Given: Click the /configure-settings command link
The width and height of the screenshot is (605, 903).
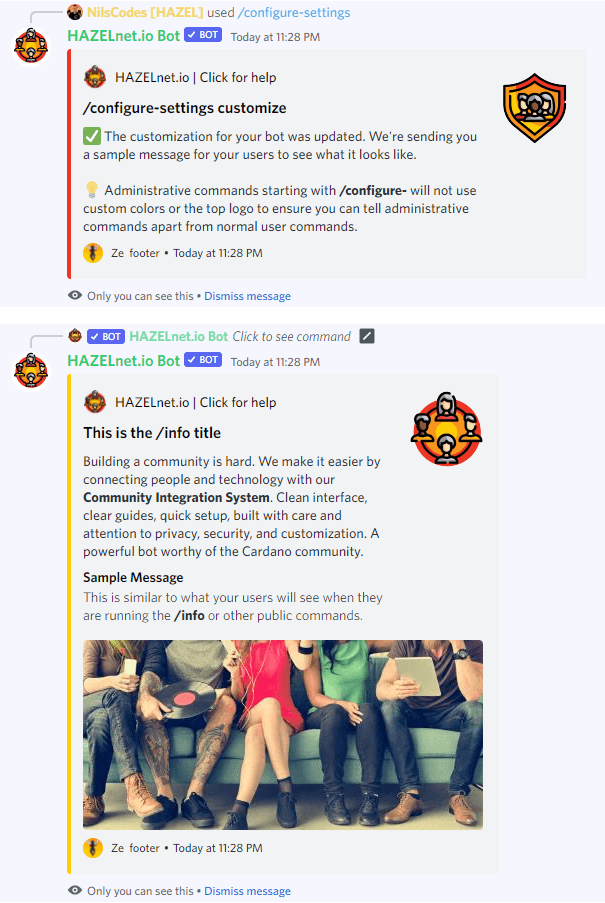Looking at the screenshot, I should [294, 13].
